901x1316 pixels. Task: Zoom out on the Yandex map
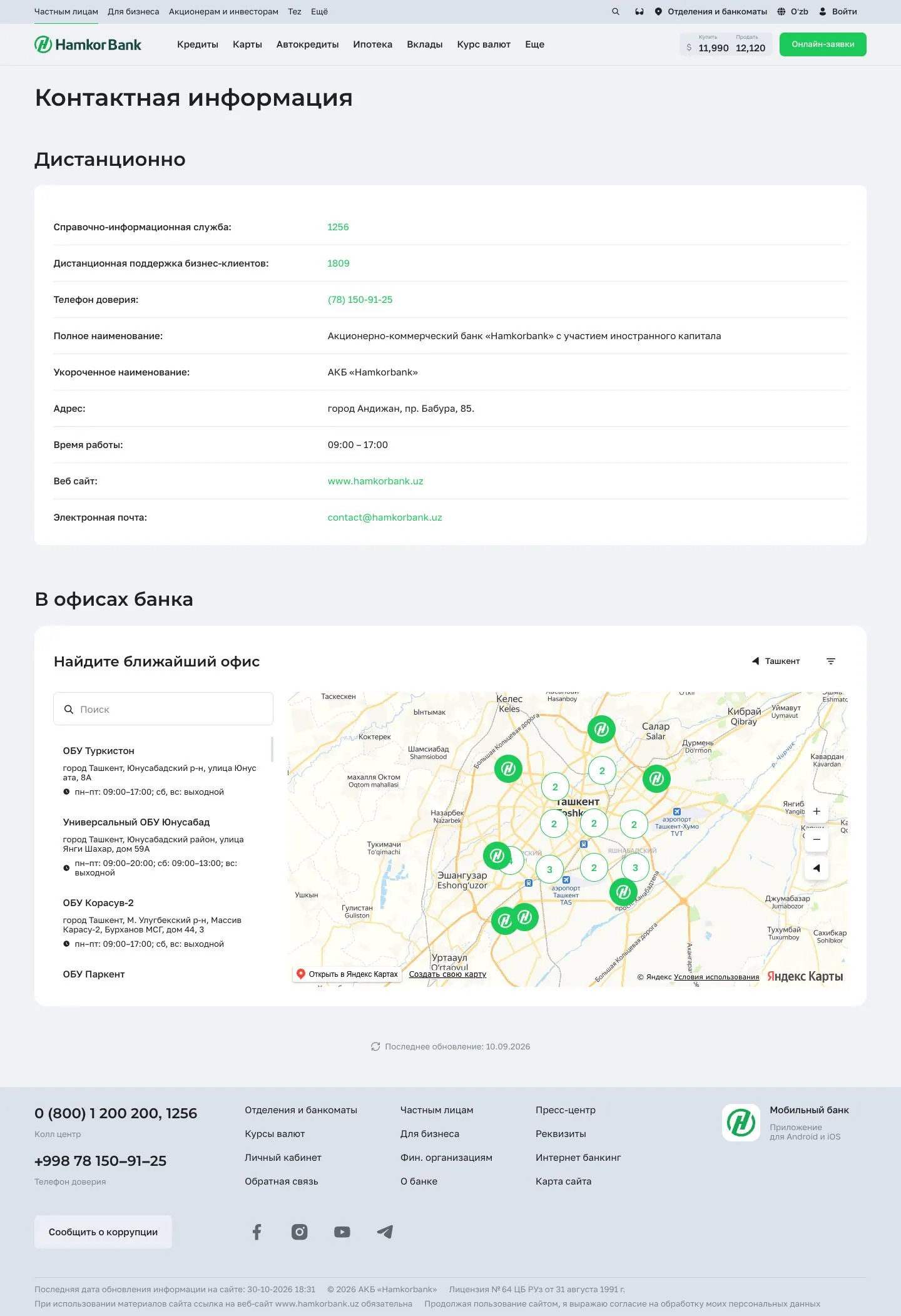tap(817, 840)
